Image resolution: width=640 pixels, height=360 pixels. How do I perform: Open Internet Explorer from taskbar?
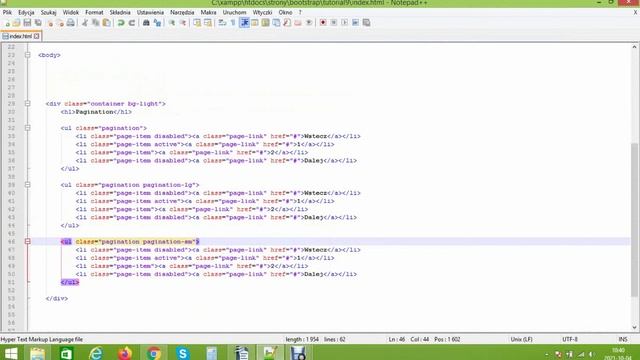[96, 353]
